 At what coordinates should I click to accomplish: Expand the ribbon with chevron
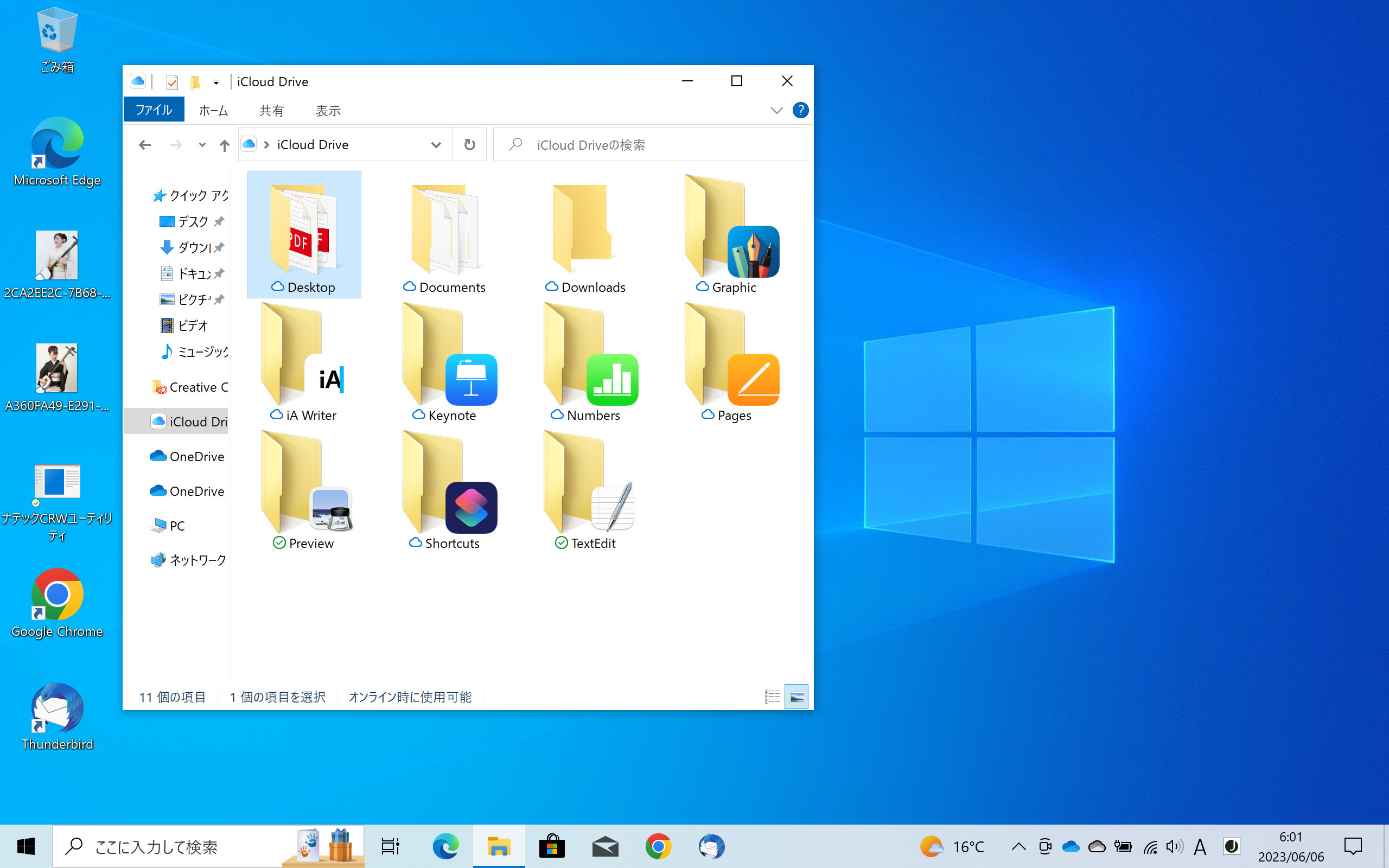click(776, 110)
